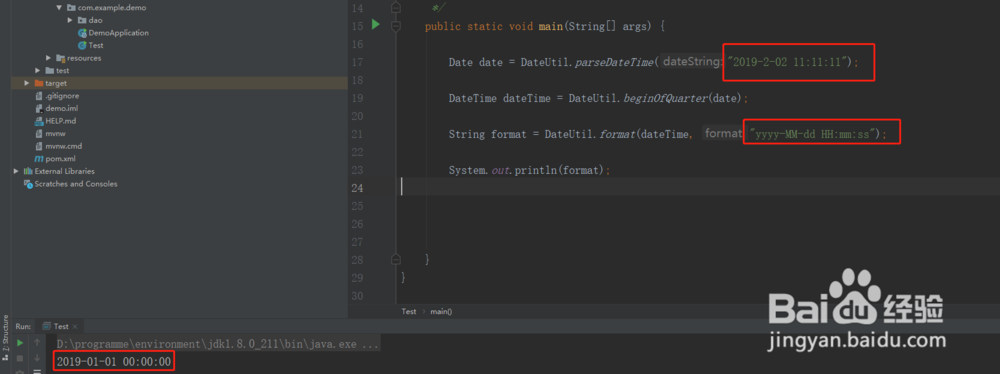Click the down arrow in Run panel
1000x374 pixels.
[37, 358]
